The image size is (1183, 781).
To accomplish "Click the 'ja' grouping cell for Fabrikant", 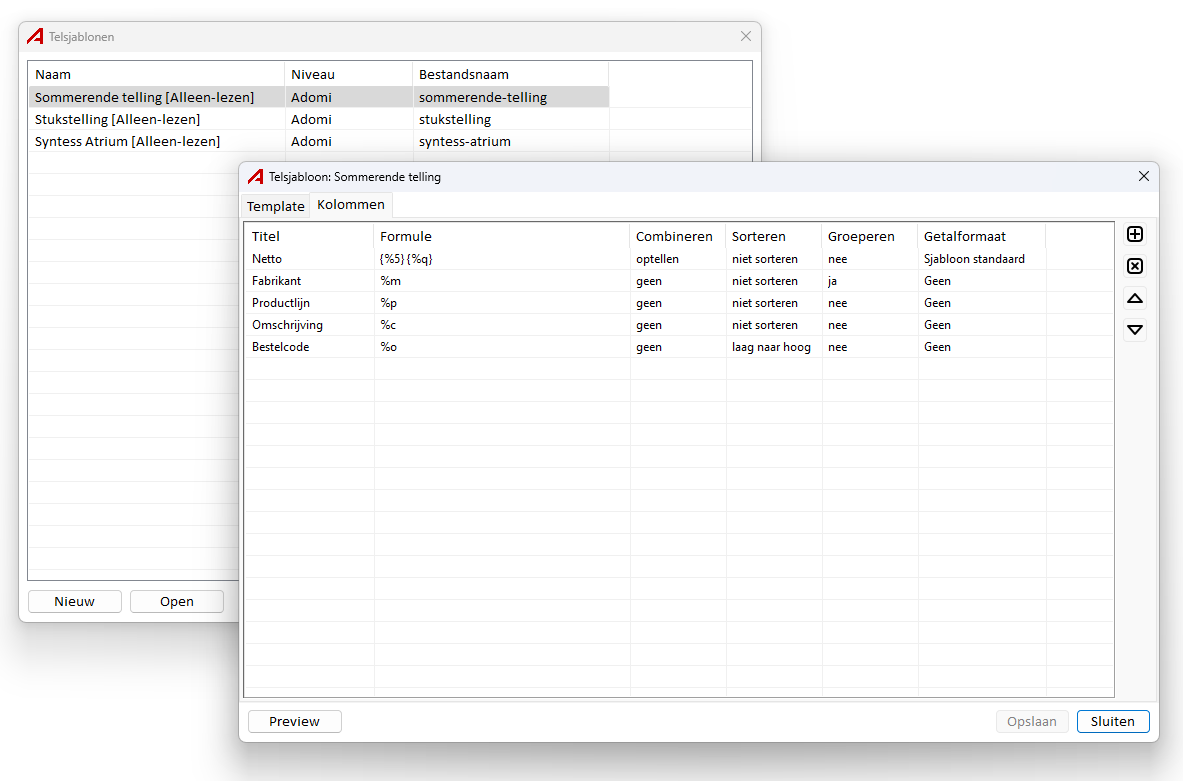I will (869, 281).
